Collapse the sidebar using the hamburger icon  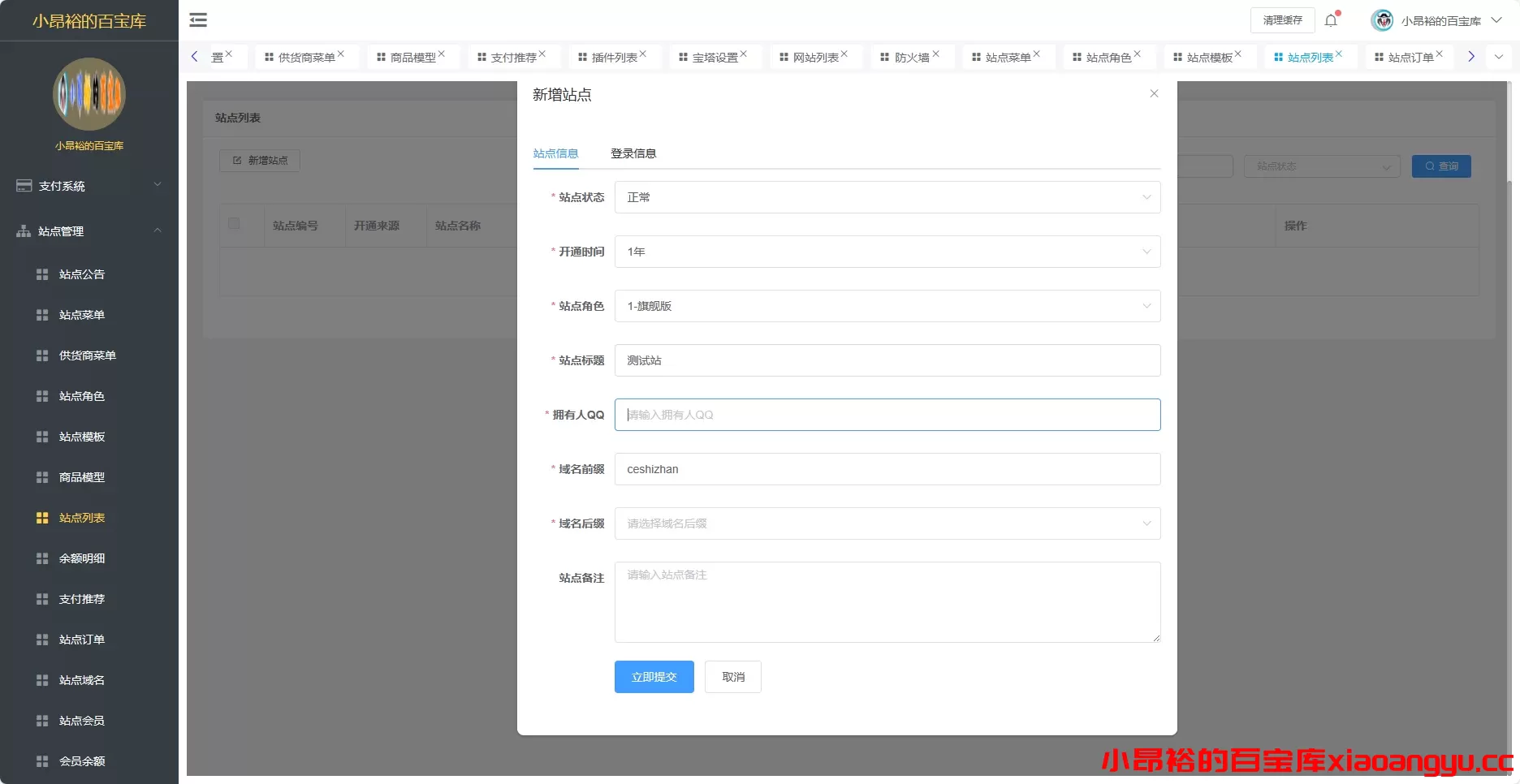click(197, 19)
